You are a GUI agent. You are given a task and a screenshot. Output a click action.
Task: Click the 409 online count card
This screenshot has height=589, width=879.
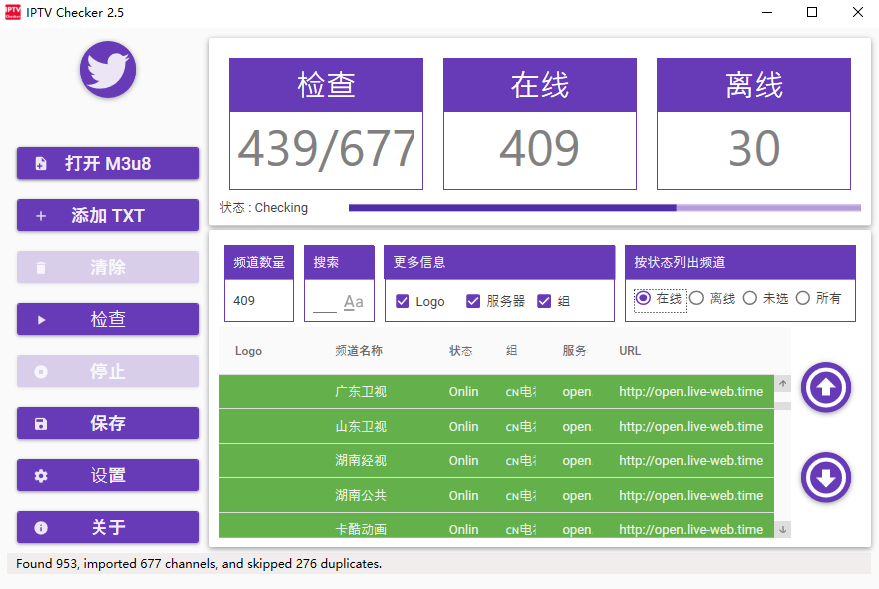tap(539, 124)
